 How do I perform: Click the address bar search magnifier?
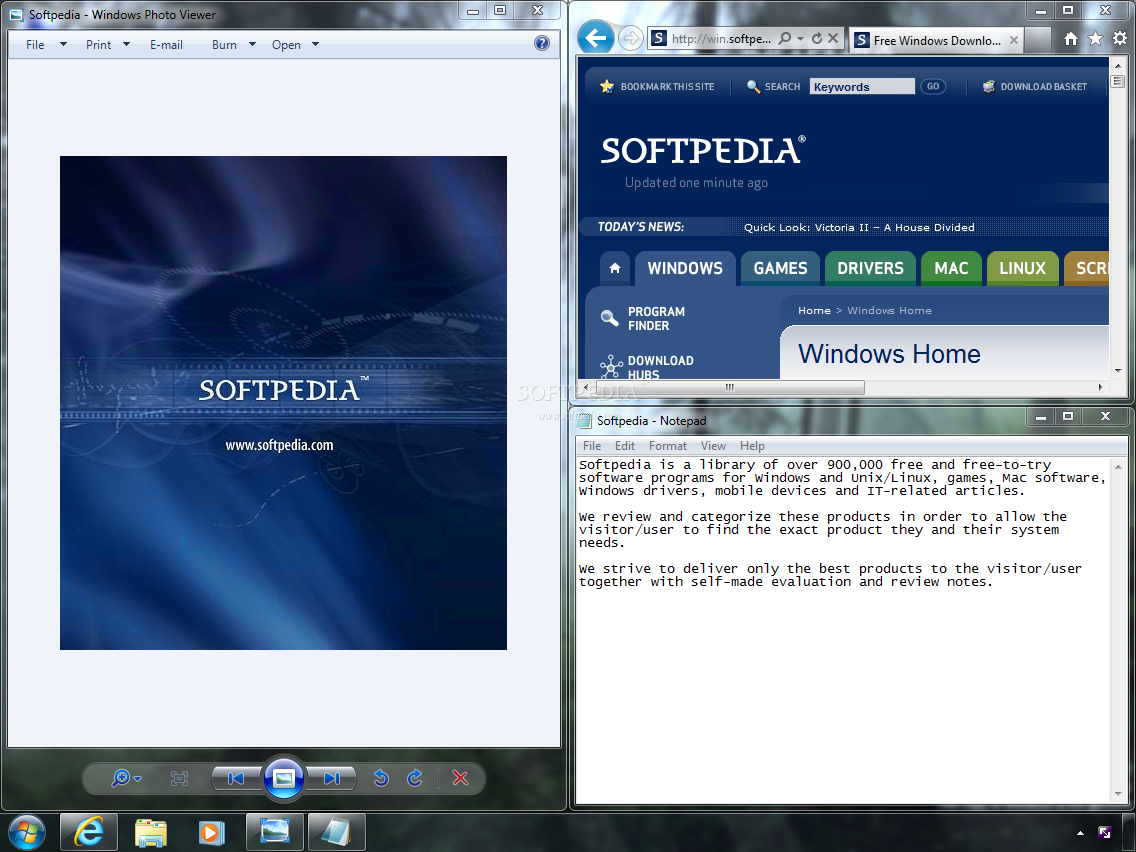[x=785, y=38]
